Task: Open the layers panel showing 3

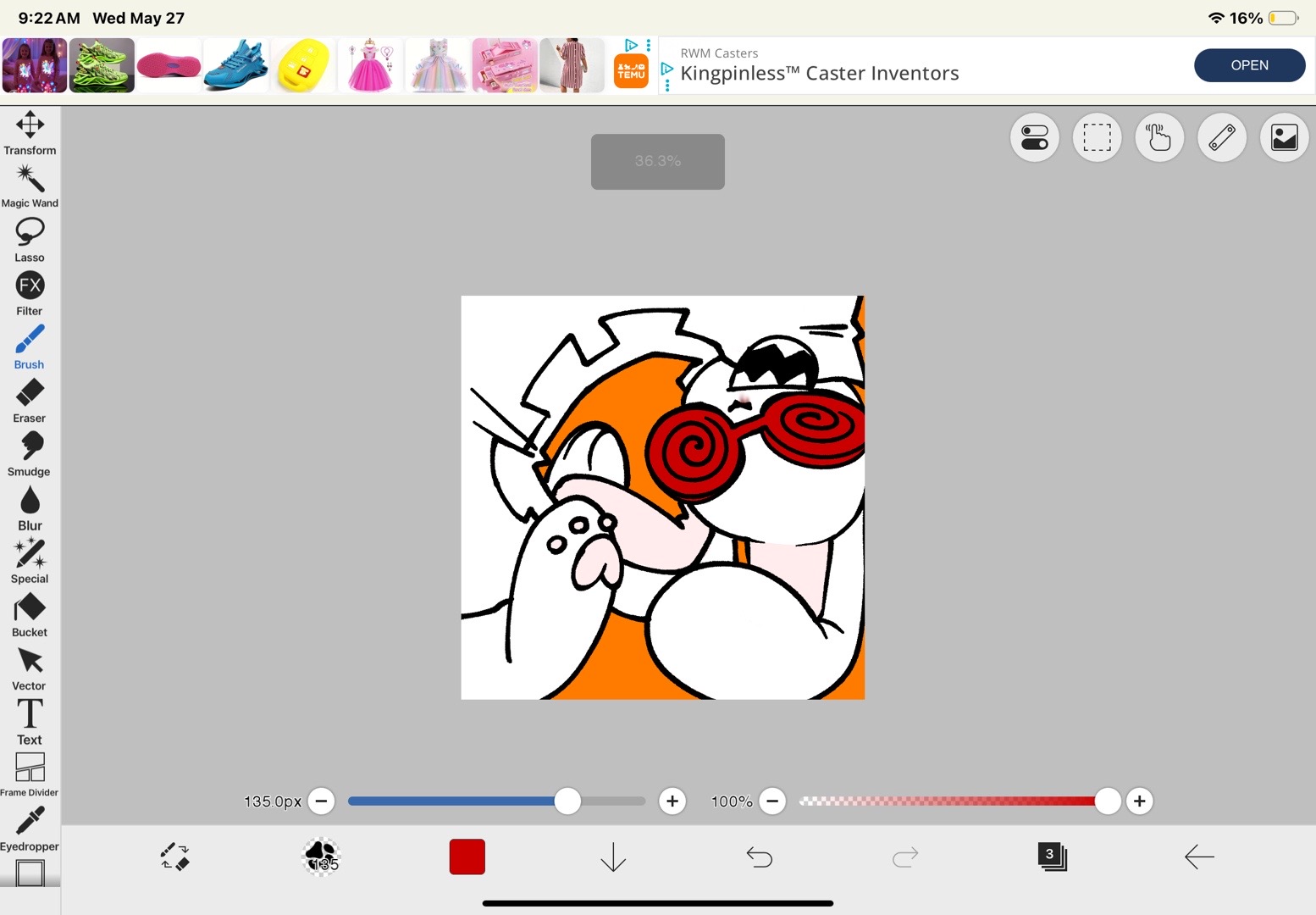Action: coord(1052,857)
